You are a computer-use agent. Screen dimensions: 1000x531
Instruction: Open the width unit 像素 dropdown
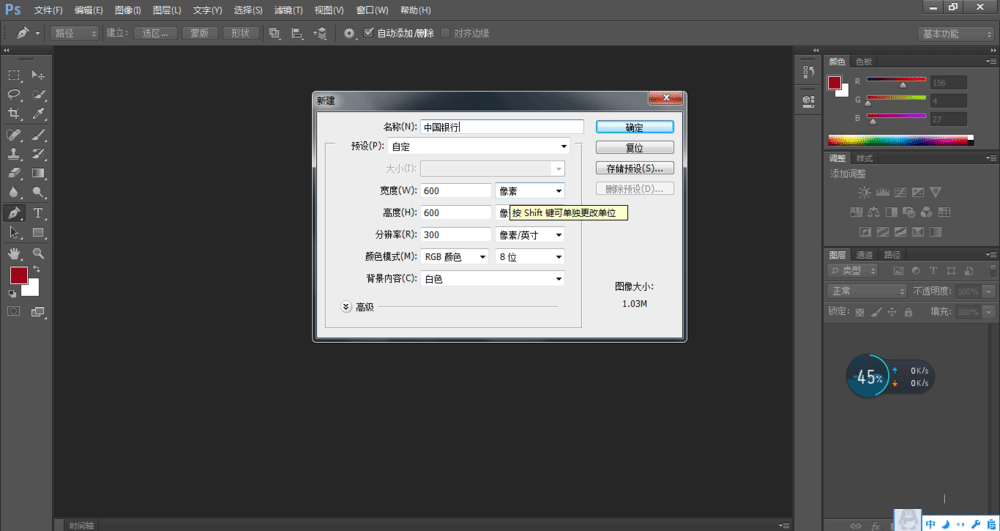[x=530, y=191]
